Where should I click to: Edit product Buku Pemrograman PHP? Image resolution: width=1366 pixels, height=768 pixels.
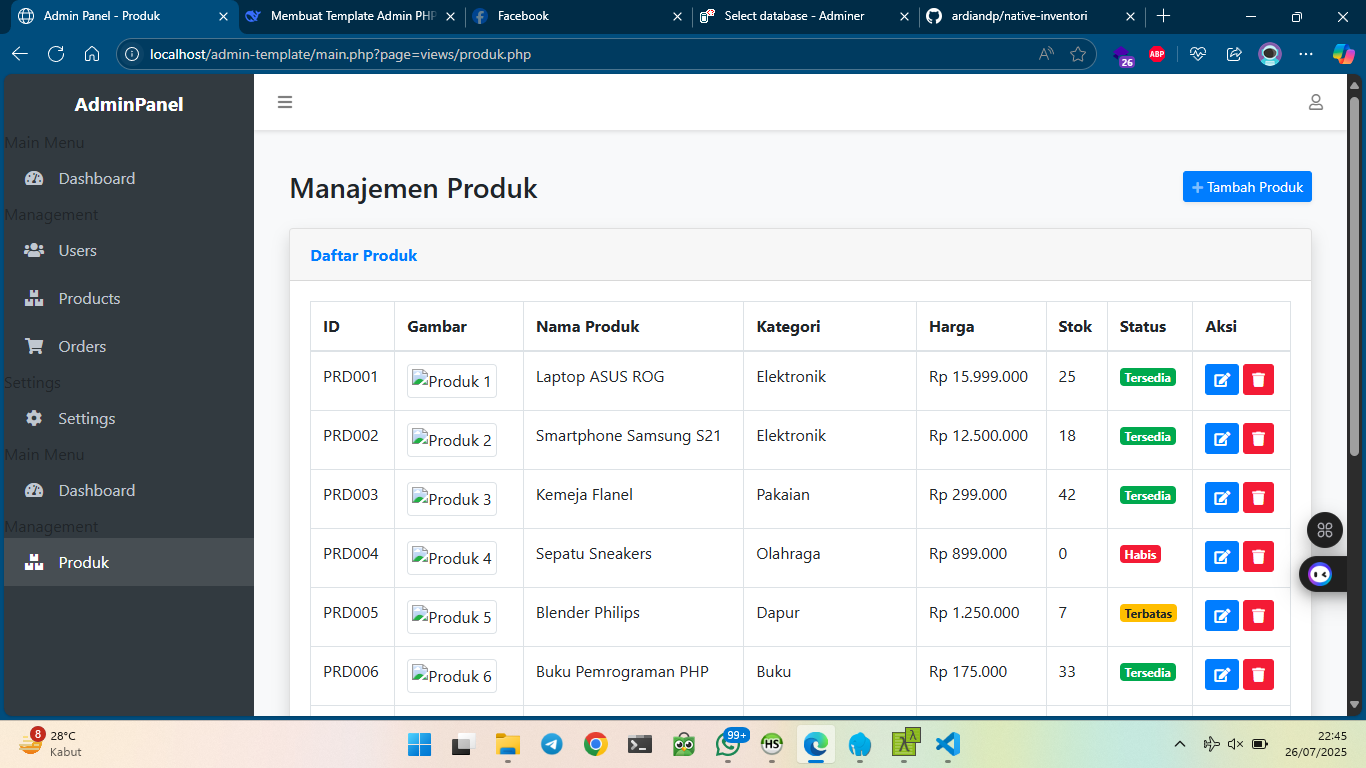[1222, 675]
